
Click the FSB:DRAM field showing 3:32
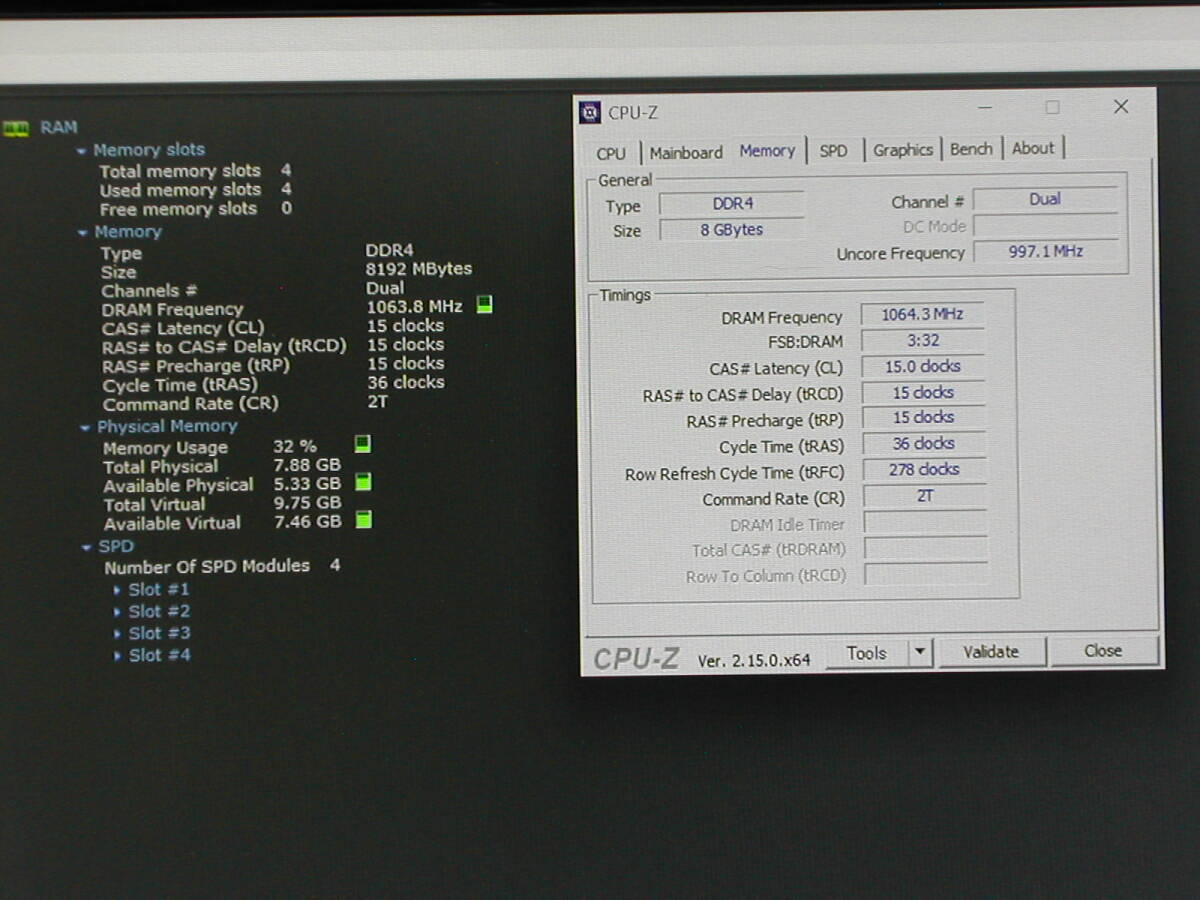[922, 340]
